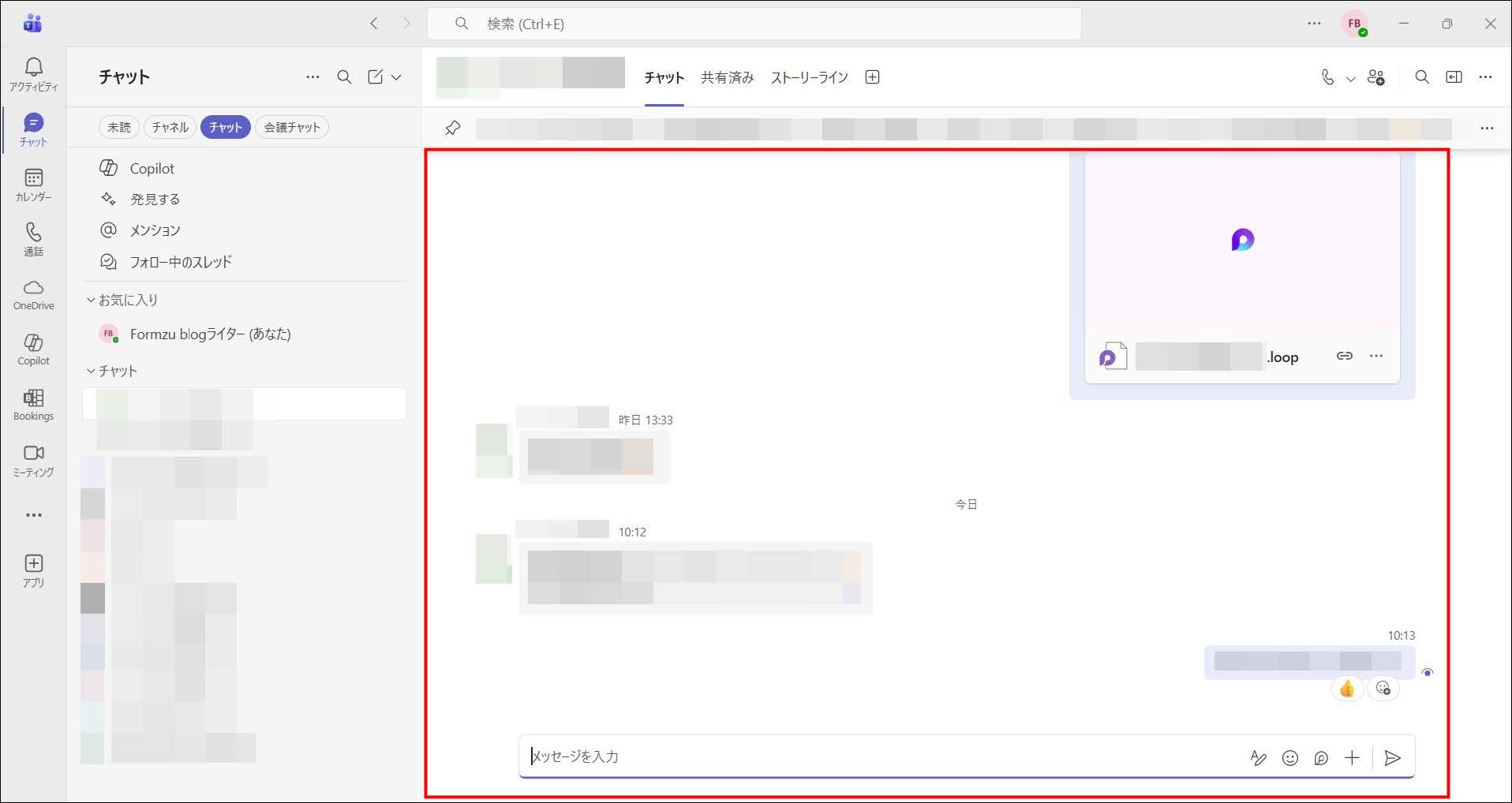Screen dimensions: 1512x803
Task: Send message with the paper plane icon
Action: coord(1393,758)
